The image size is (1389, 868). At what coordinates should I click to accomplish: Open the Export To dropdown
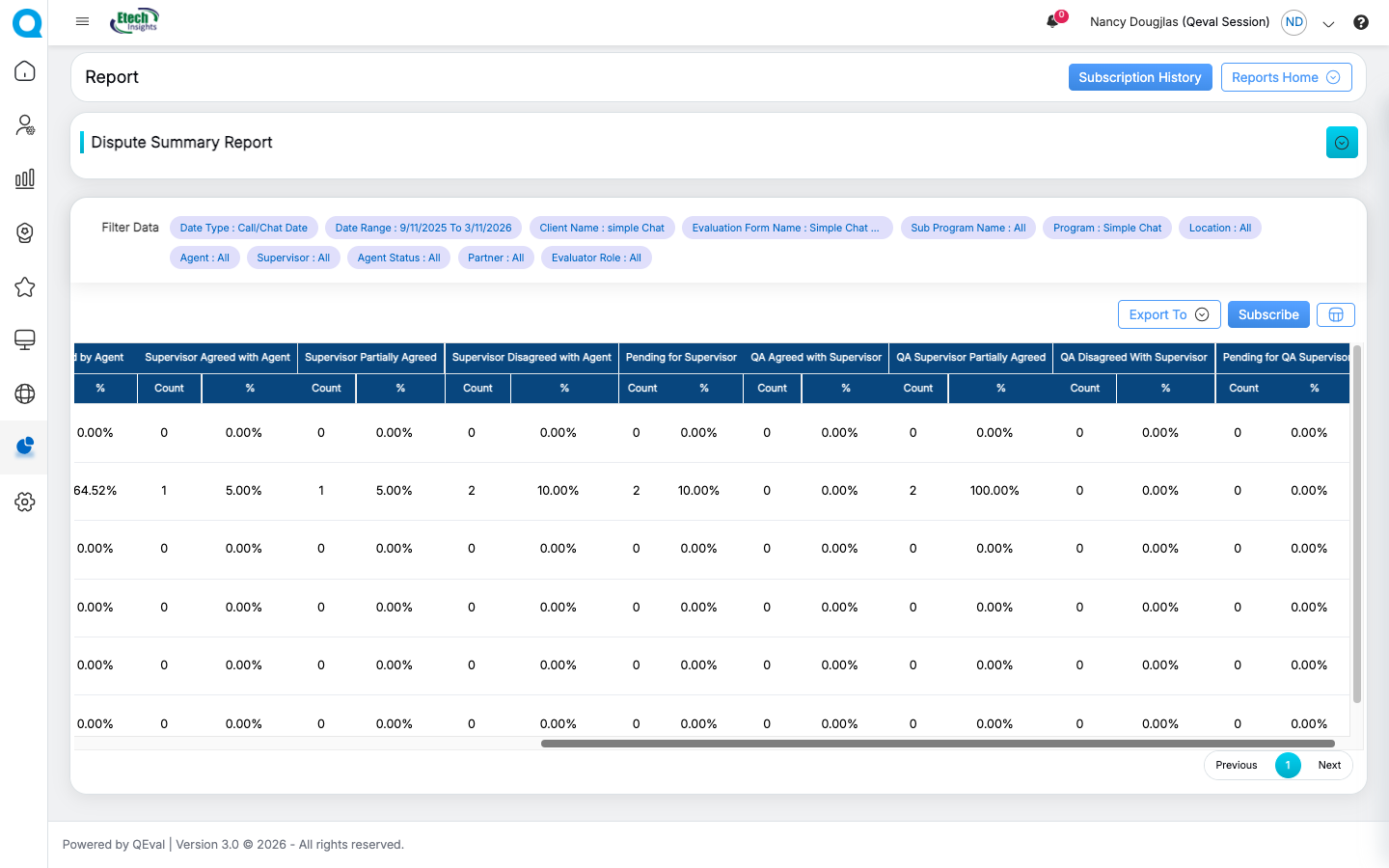coord(1168,314)
